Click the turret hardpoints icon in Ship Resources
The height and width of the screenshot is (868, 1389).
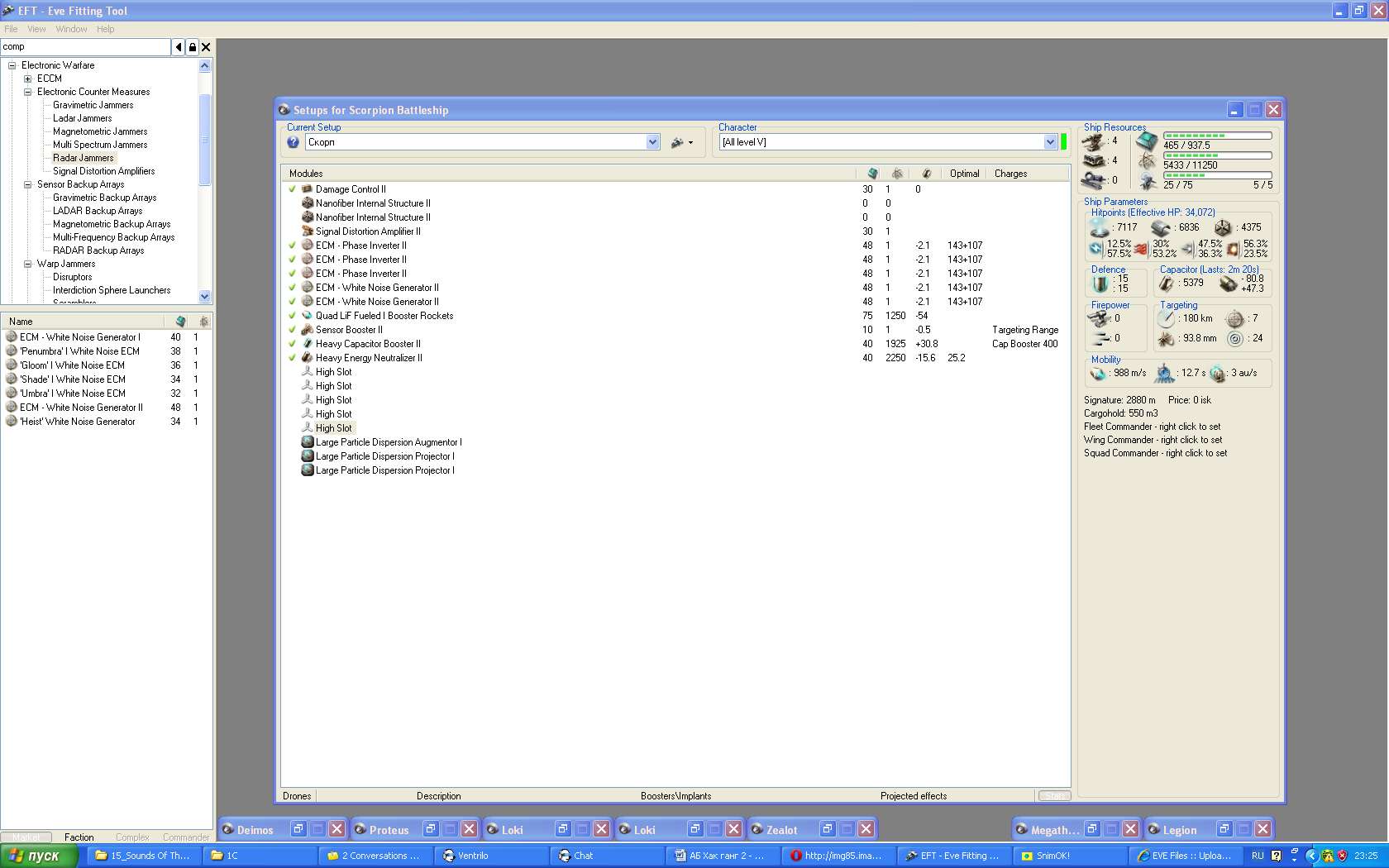(x=1094, y=141)
